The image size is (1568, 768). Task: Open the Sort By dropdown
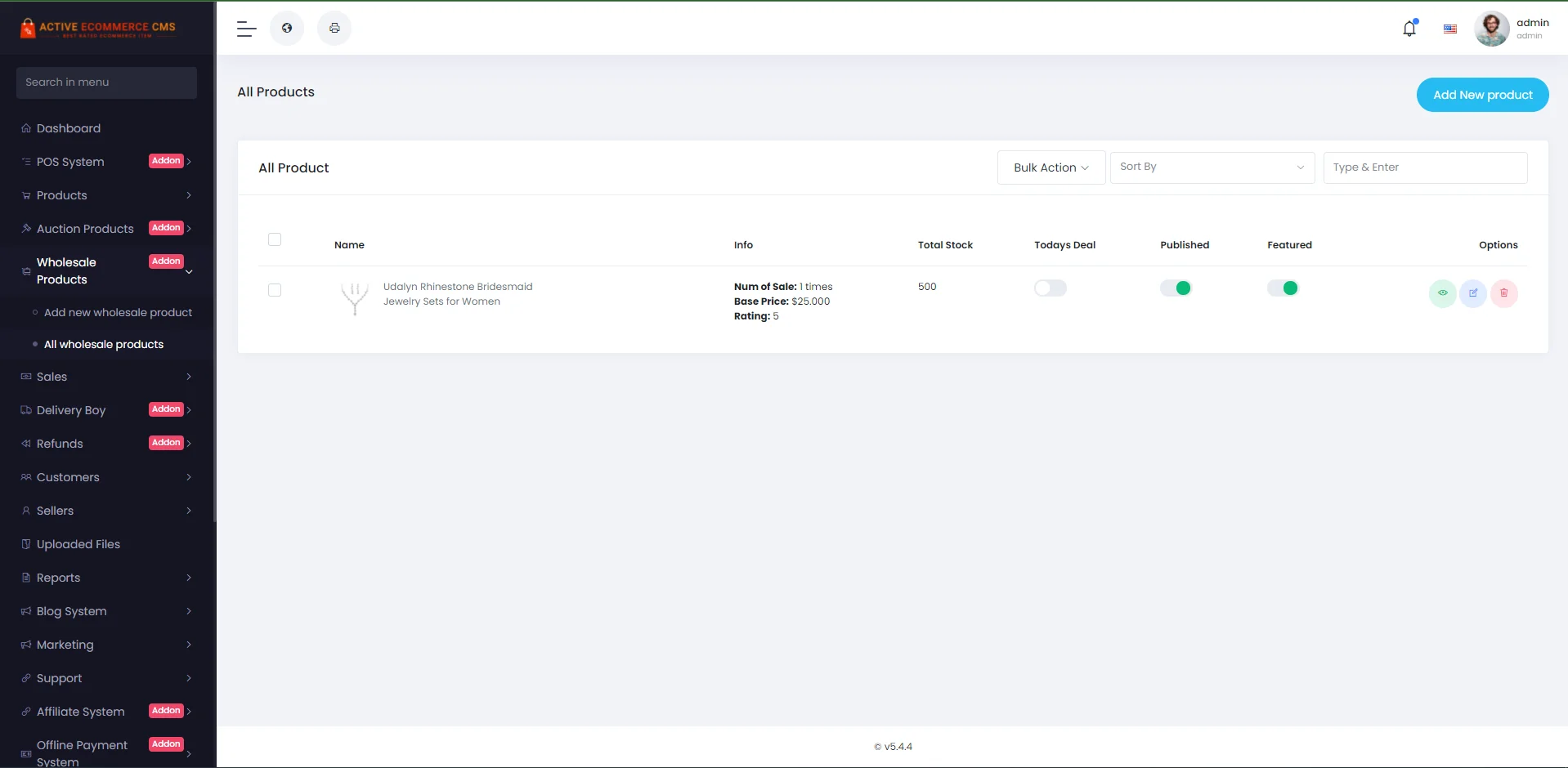pyautogui.click(x=1212, y=167)
